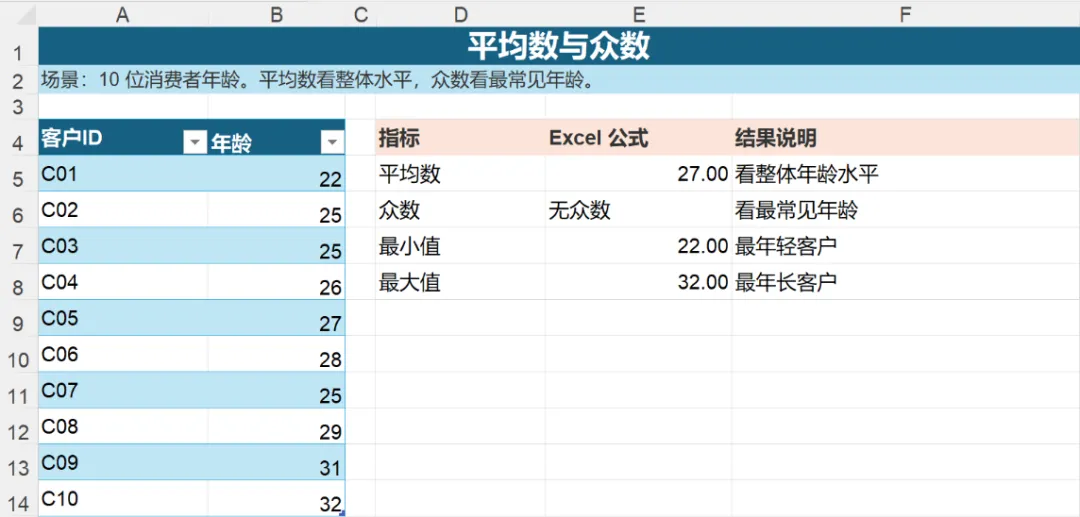Select age value 26 in row C04
The width and height of the screenshot is (1080, 517).
pos(276,282)
